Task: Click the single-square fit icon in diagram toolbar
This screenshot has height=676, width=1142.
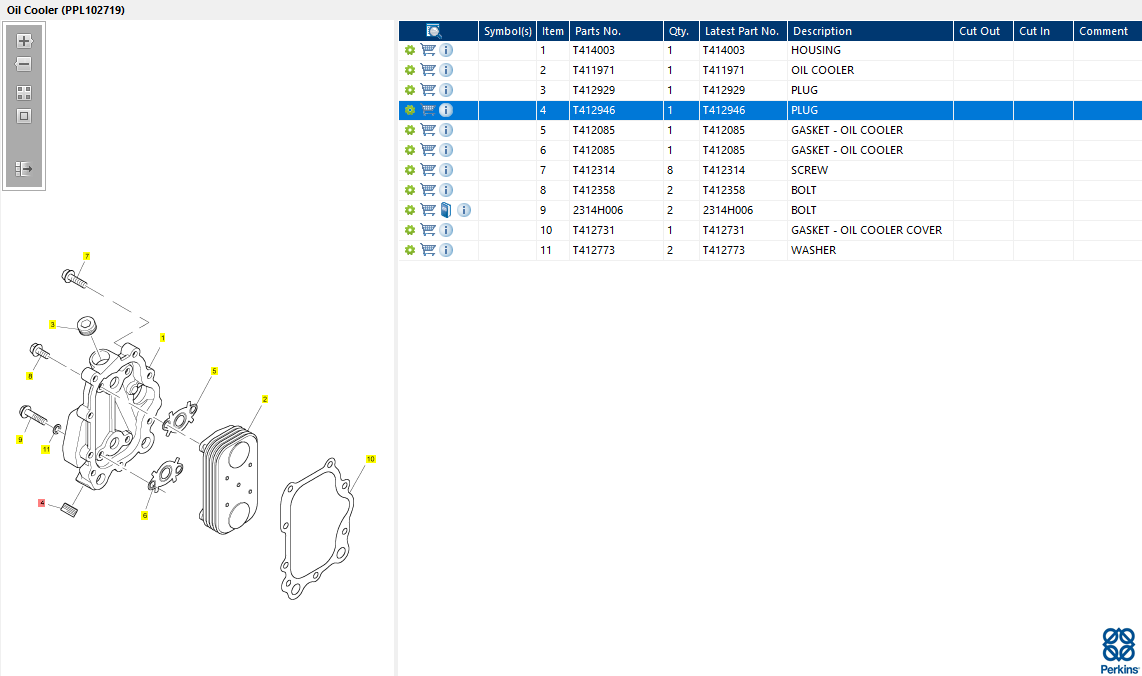Action: pos(24,116)
